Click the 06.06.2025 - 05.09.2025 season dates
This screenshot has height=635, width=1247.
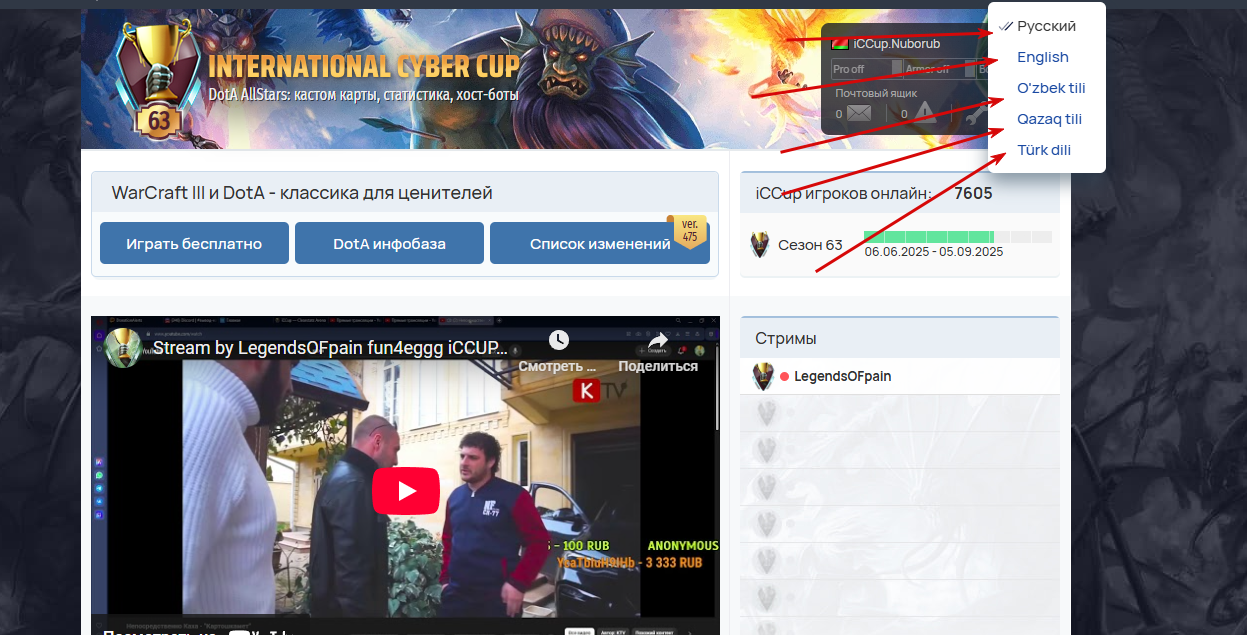[x=934, y=252]
